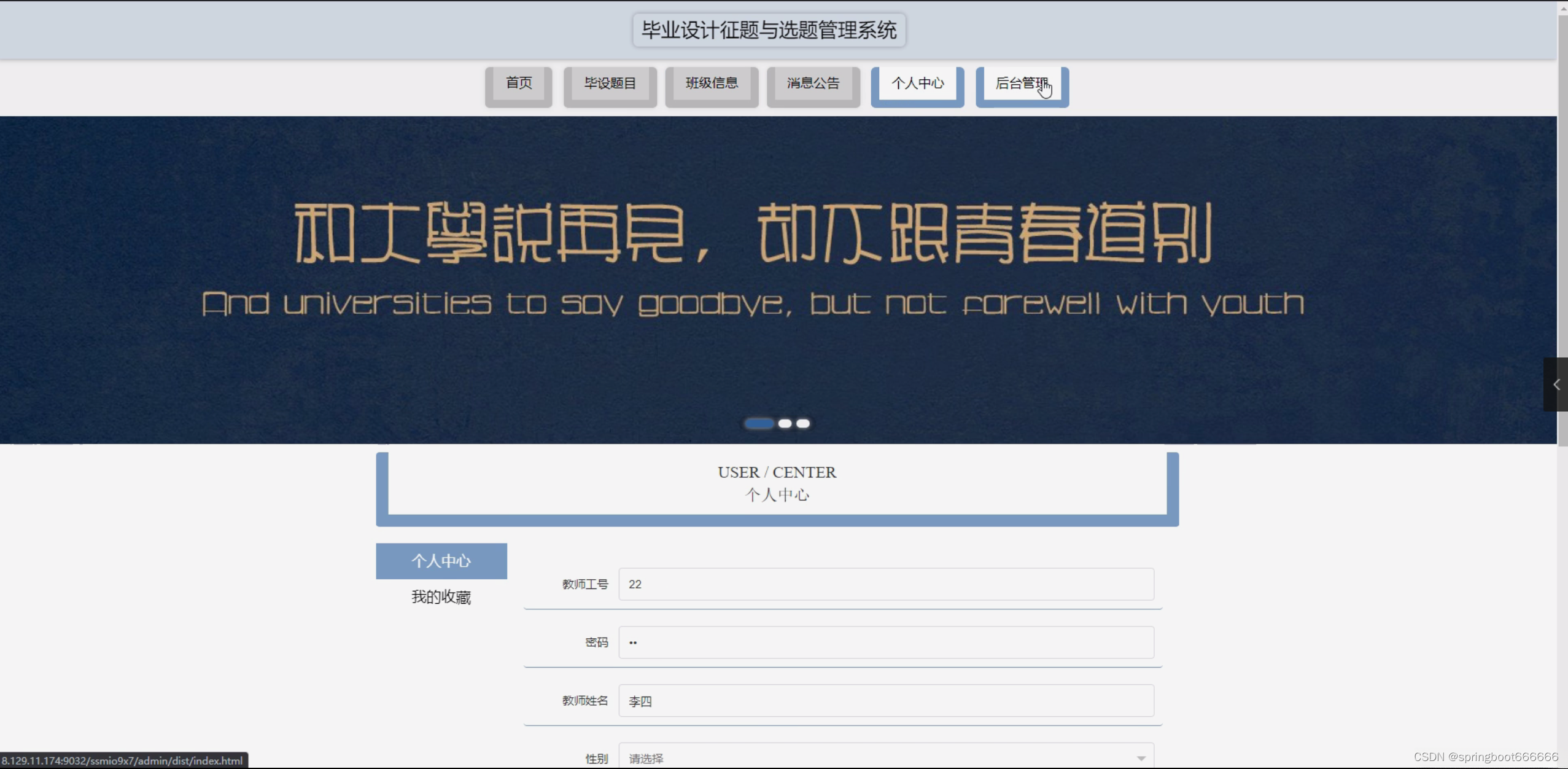Viewport: 1568px width, 769px height.
Task: Click the banner carousel image
Action: [x=777, y=279]
